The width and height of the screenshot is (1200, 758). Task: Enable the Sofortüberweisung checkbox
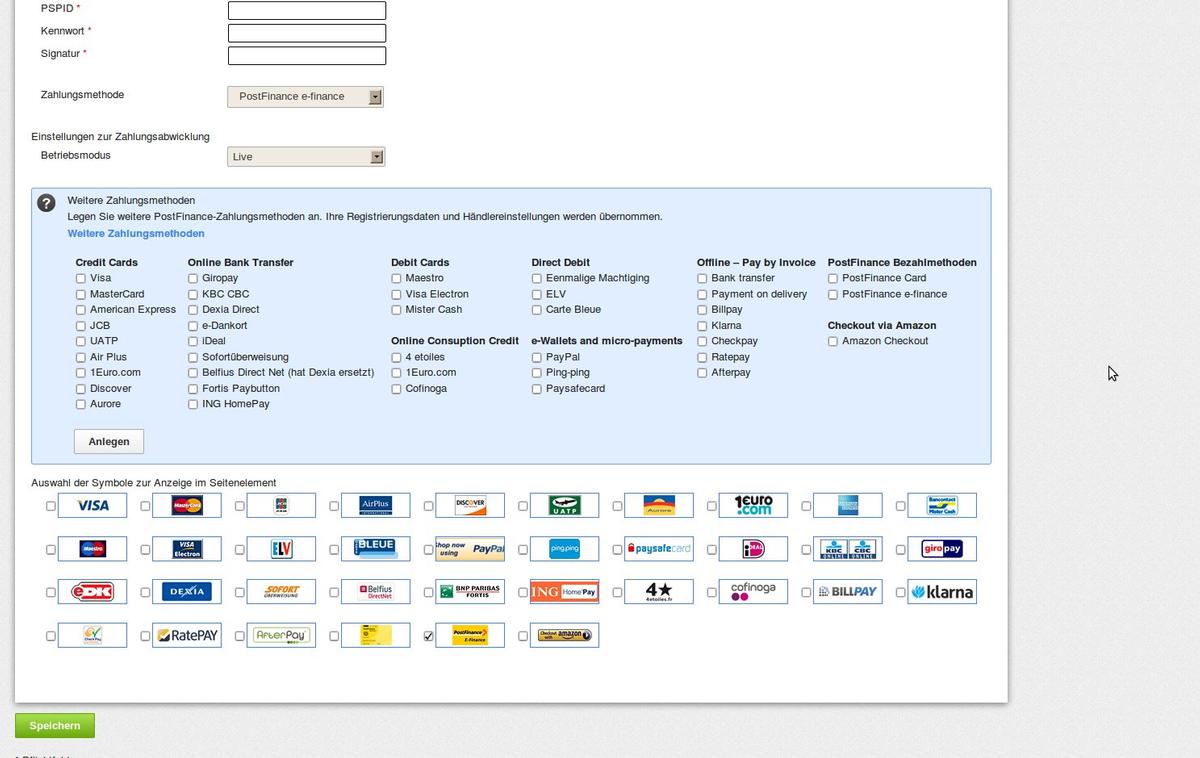point(193,357)
